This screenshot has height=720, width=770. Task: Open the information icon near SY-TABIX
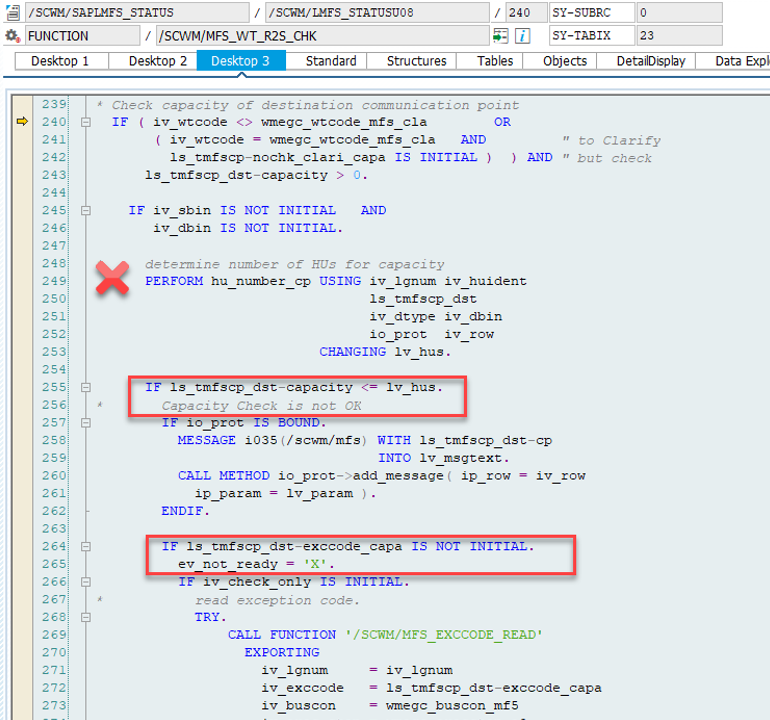[x=522, y=36]
